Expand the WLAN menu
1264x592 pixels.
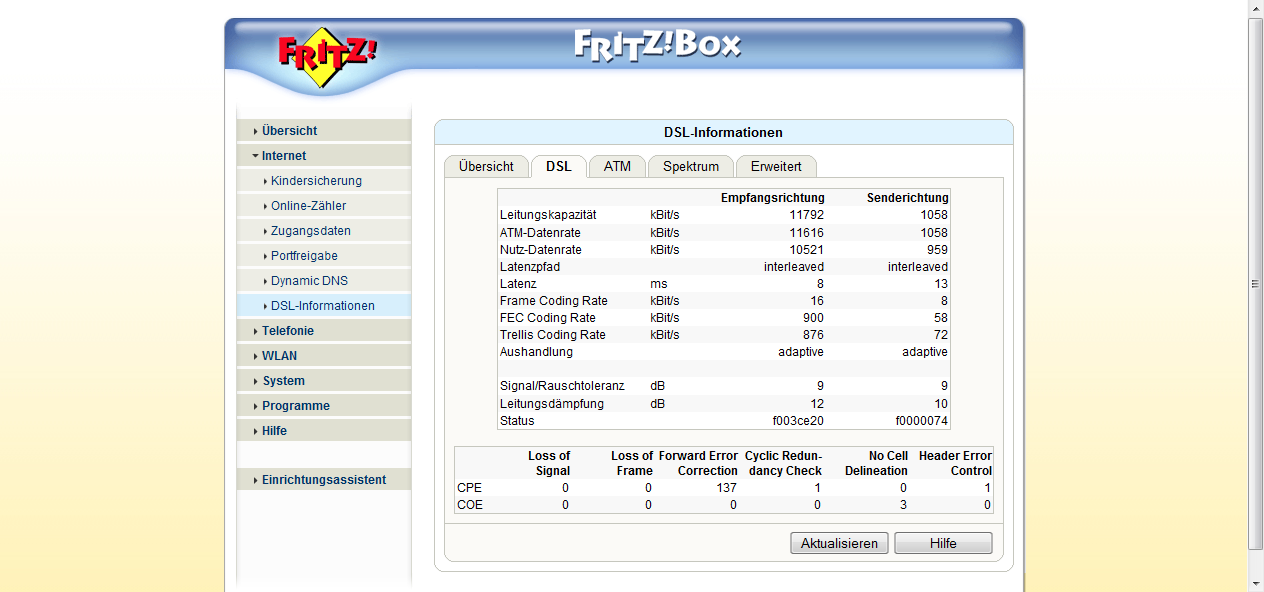[x=279, y=356]
